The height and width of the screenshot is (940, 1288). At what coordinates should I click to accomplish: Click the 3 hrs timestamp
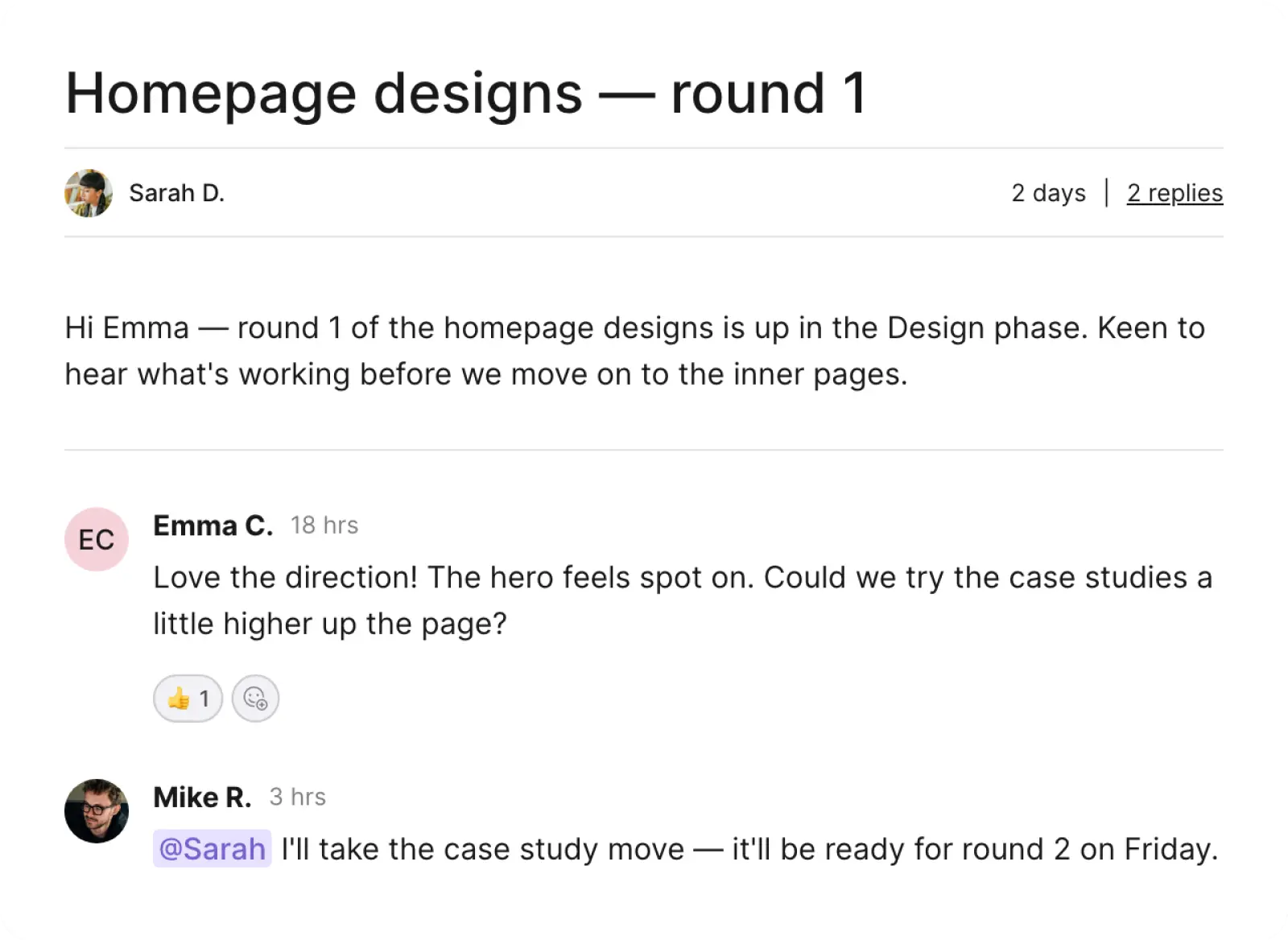click(x=298, y=797)
